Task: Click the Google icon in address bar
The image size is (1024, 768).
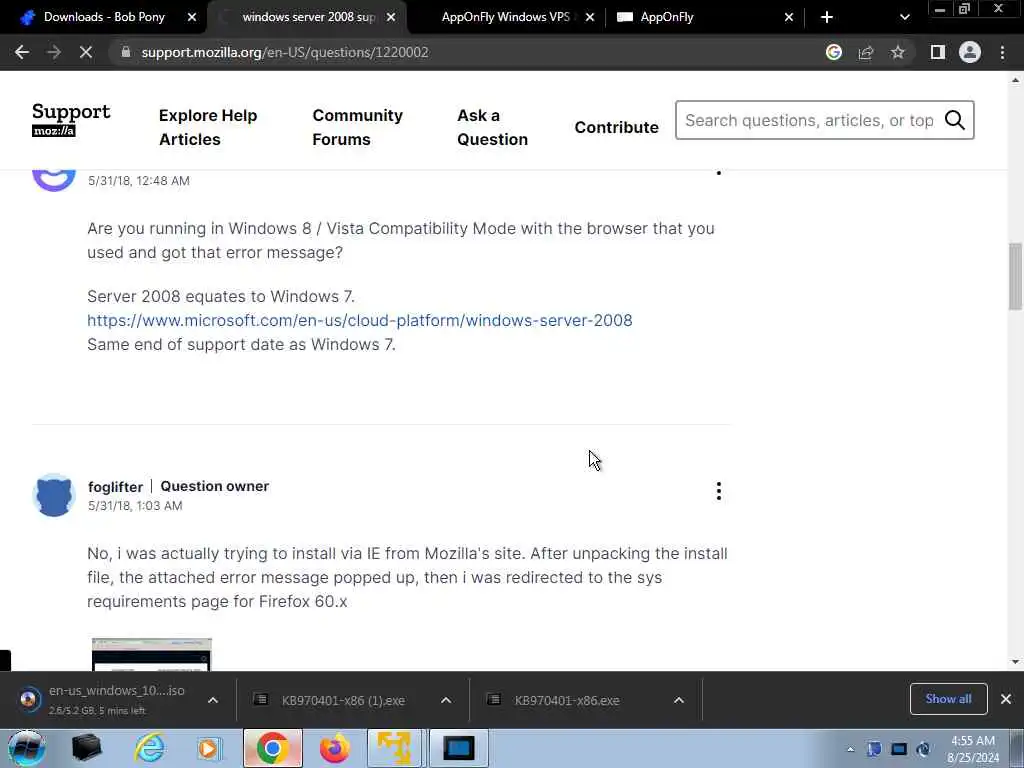Action: pos(833,52)
